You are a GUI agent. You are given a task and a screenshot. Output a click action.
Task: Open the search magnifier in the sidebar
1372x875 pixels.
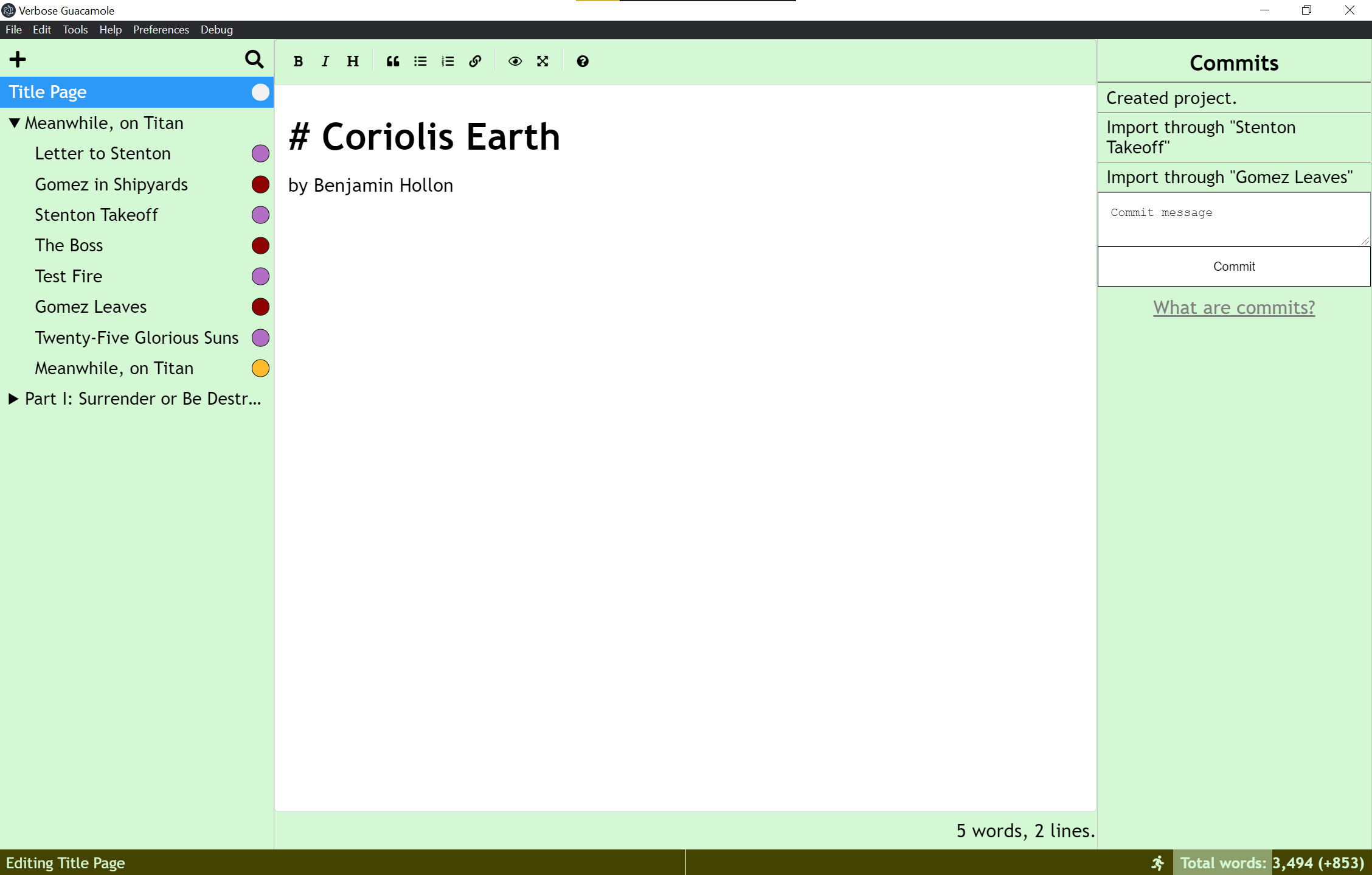pos(254,60)
